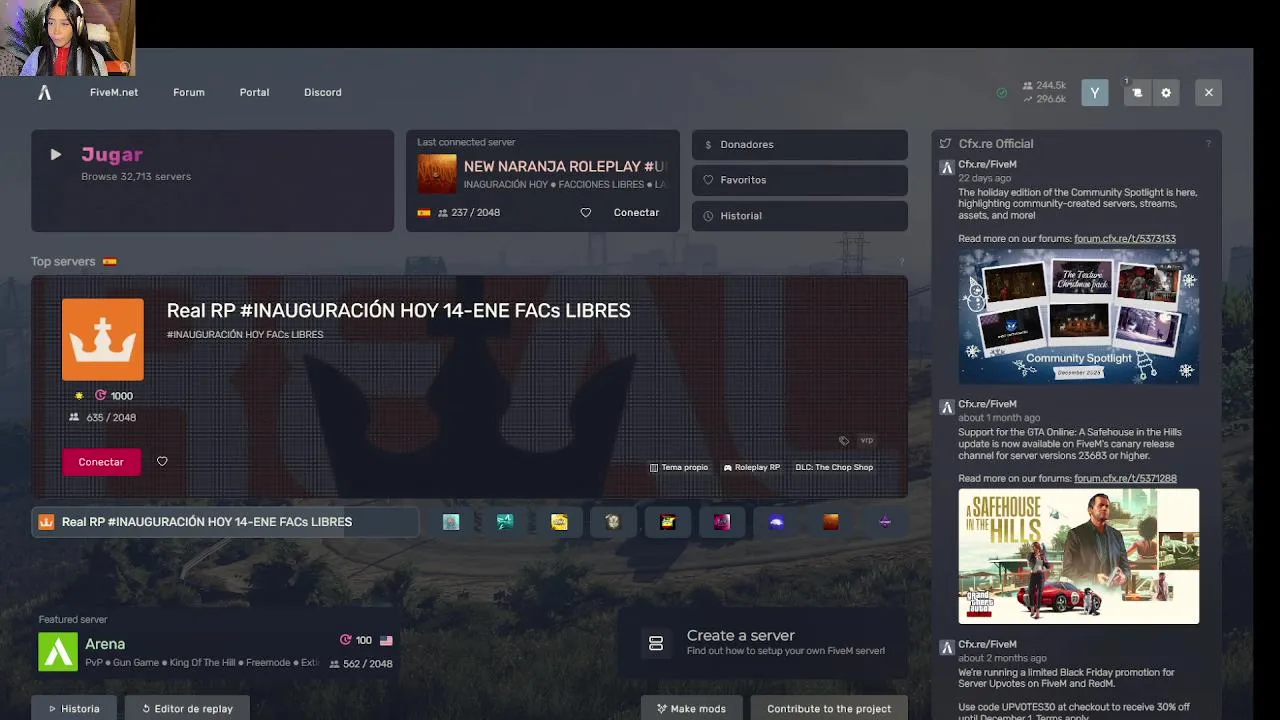Select the yellow server icon in the strip
Image resolution: width=1280 pixels, height=720 pixels.
tap(559, 522)
